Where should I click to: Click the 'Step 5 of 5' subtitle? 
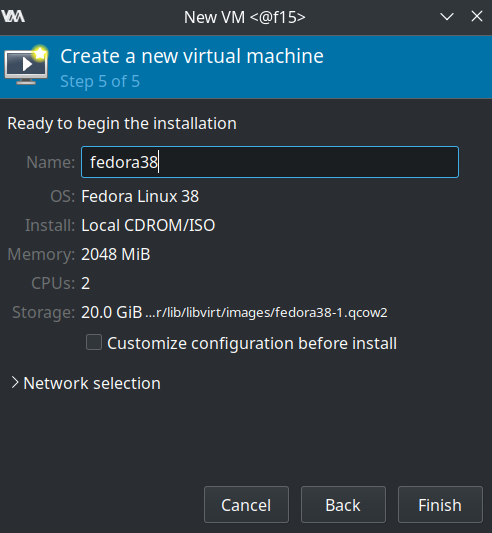click(100, 82)
